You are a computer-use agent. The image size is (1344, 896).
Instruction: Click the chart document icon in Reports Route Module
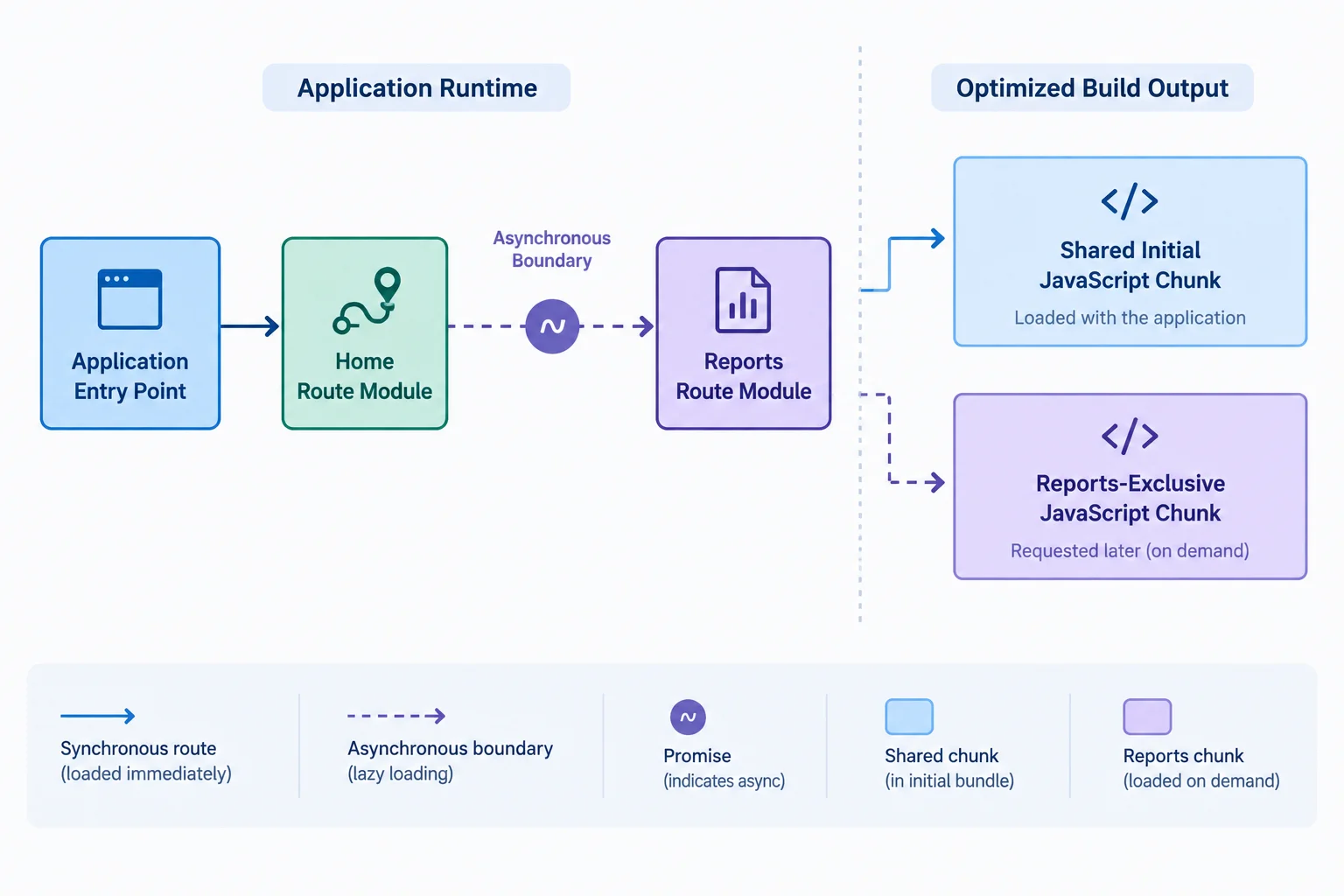click(x=743, y=300)
